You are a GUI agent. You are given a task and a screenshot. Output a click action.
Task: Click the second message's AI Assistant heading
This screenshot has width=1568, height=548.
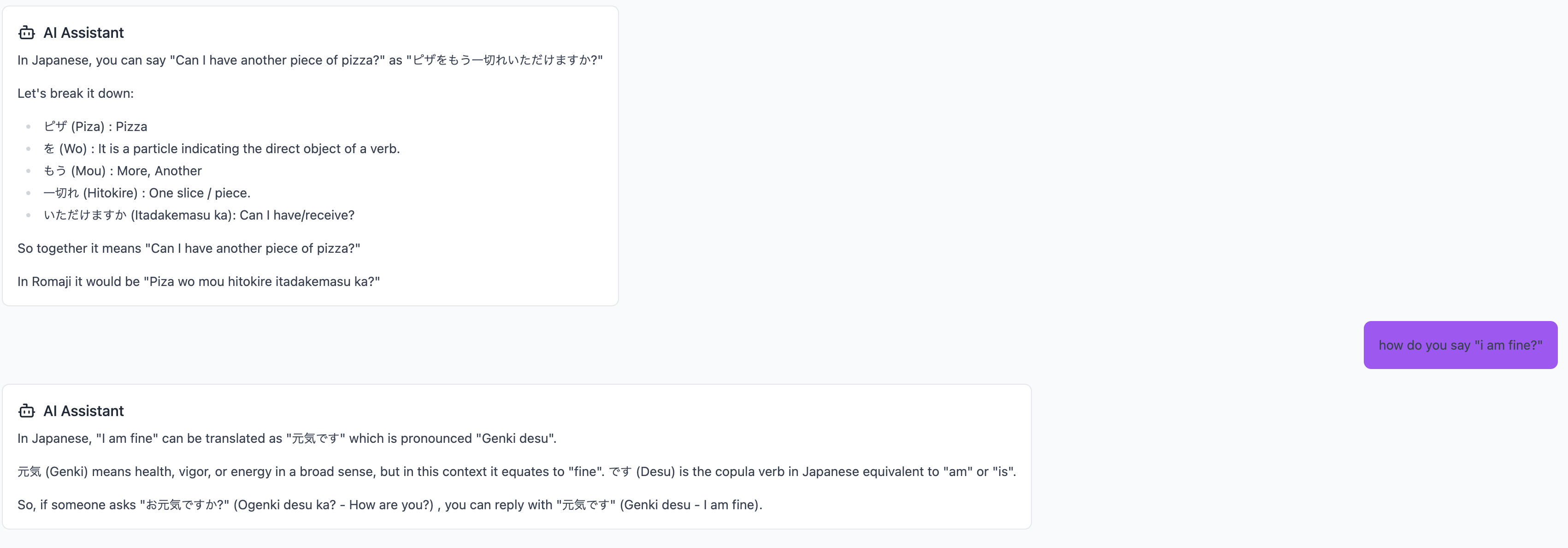pyautogui.click(x=83, y=411)
